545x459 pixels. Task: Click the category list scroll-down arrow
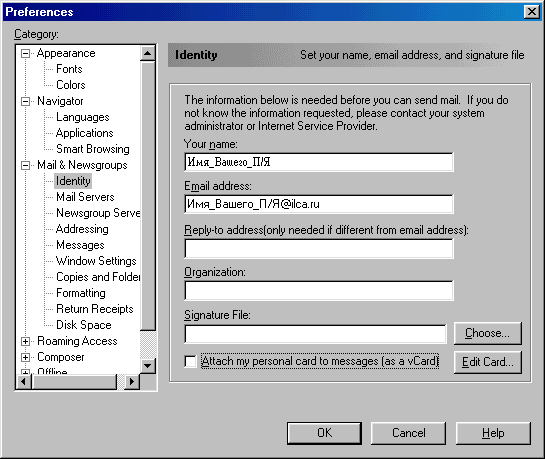click(148, 366)
